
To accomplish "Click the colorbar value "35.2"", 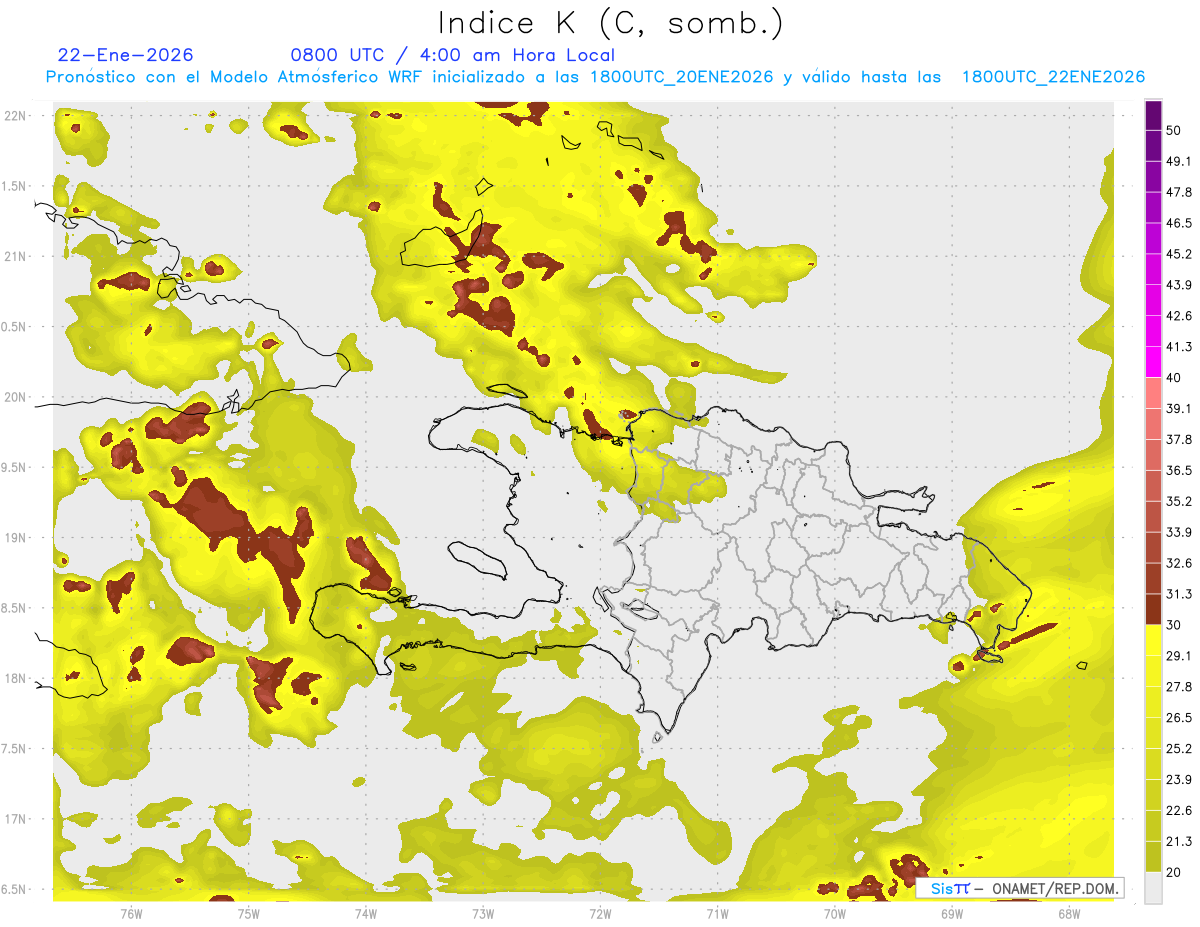I will click(1180, 501).
